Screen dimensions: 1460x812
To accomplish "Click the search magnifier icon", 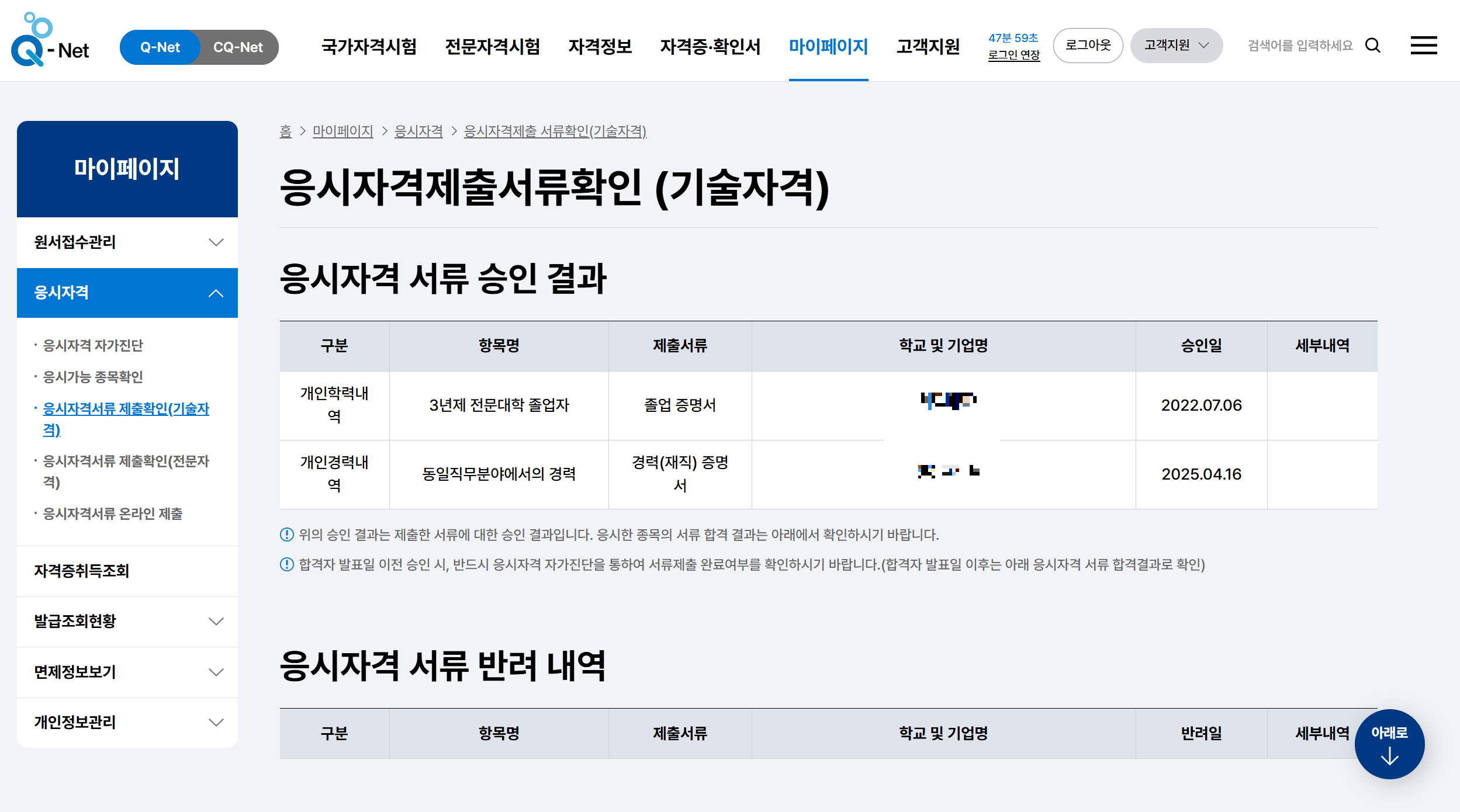I will pos(1373,46).
